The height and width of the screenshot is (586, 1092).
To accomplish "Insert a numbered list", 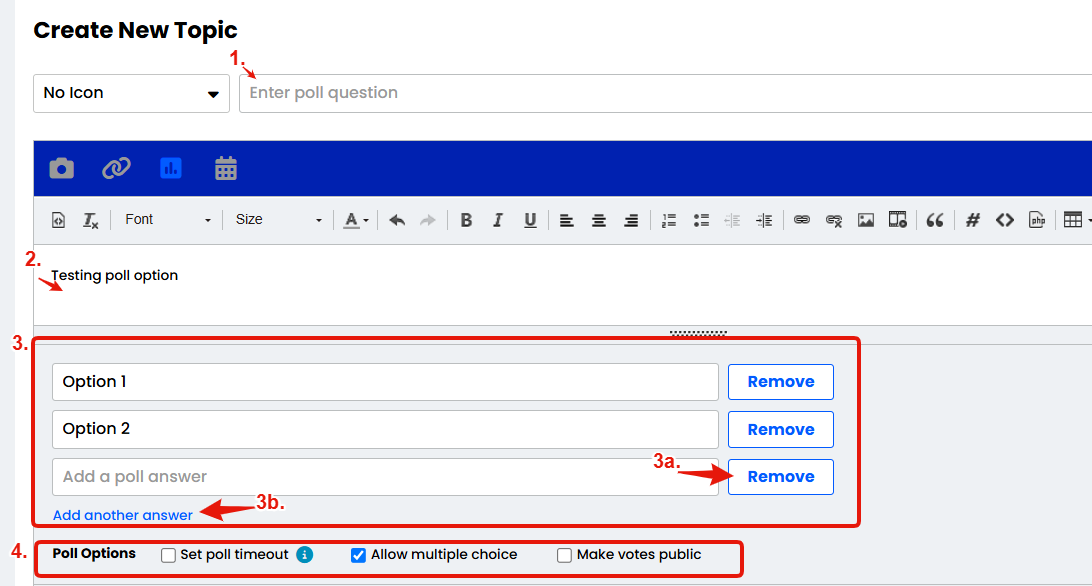I will point(669,220).
